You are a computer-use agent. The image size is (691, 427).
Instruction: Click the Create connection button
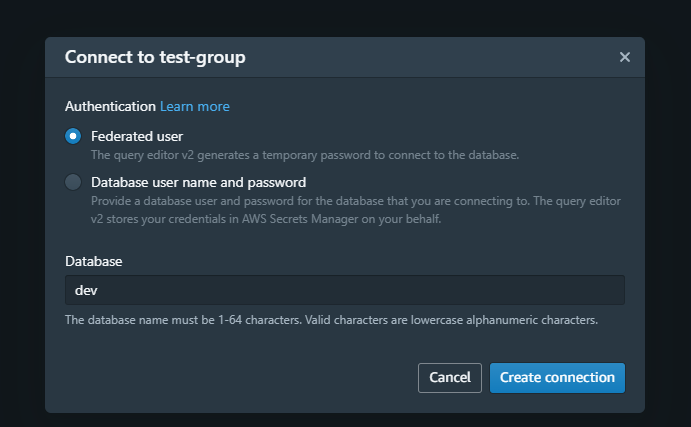tap(557, 377)
